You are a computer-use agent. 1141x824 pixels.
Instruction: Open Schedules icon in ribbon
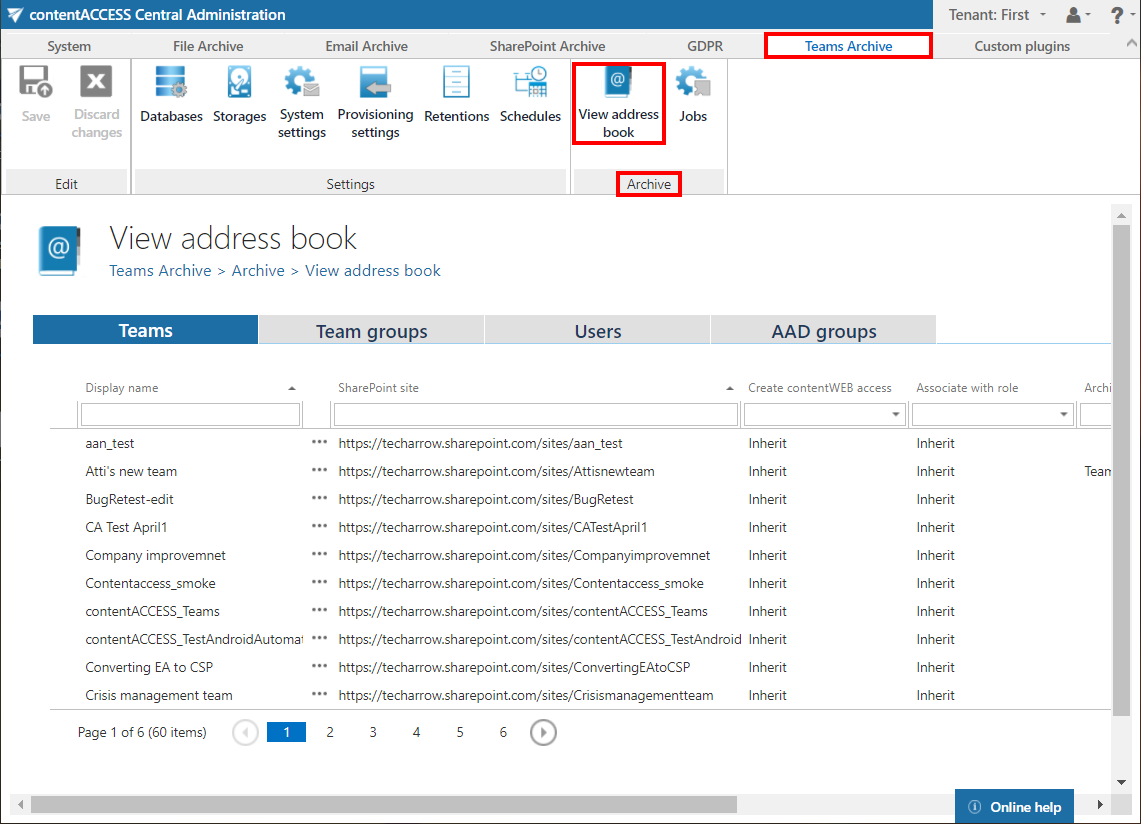click(529, 96)
